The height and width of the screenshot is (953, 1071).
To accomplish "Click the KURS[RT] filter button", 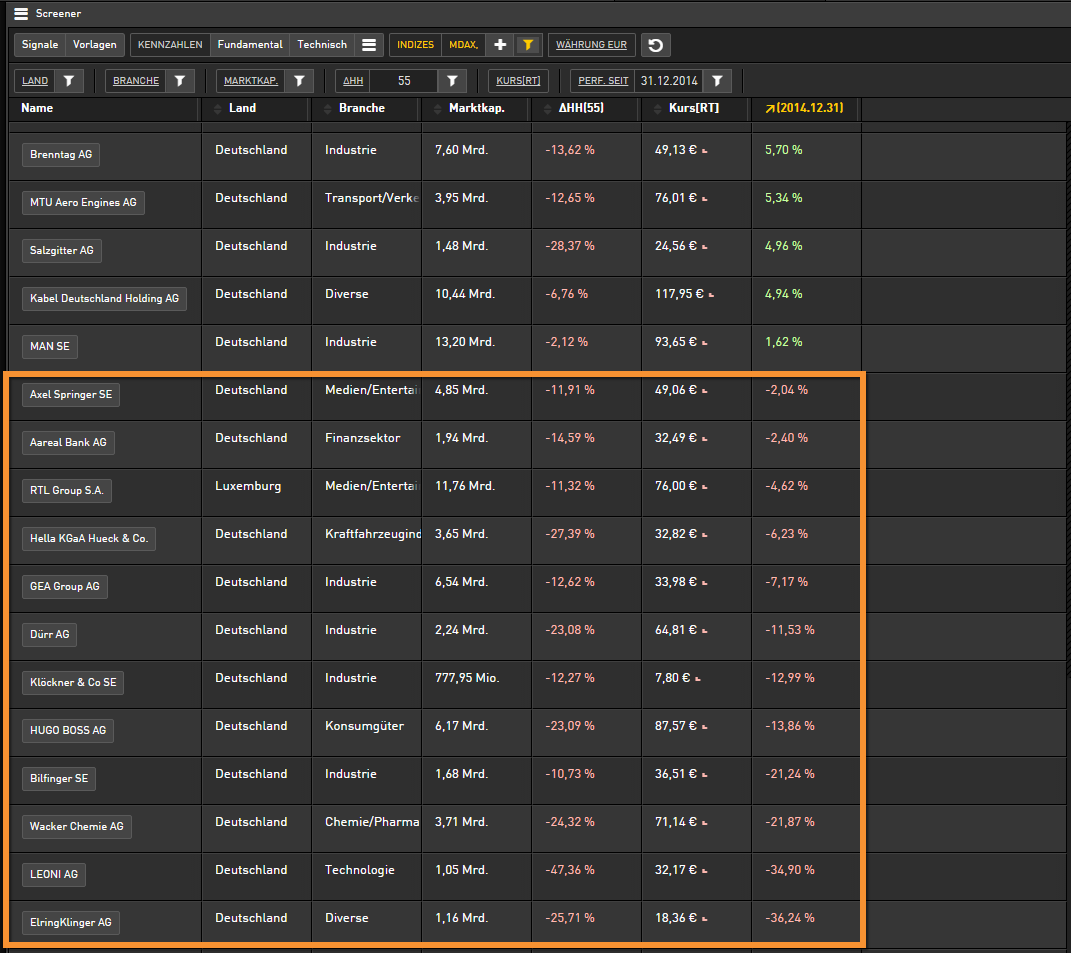I will coord(518,81).
